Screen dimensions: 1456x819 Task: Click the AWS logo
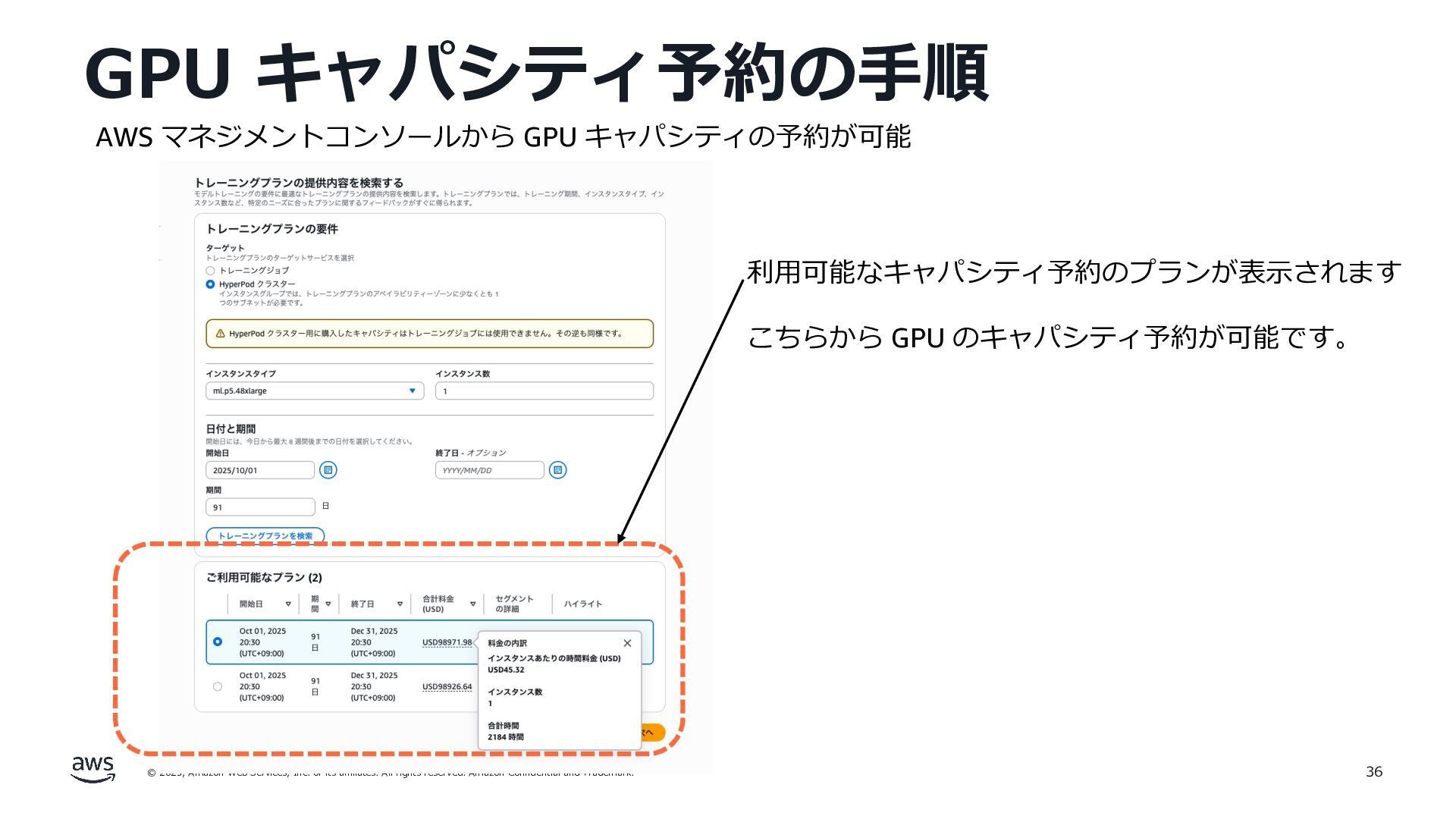(93, 768)
